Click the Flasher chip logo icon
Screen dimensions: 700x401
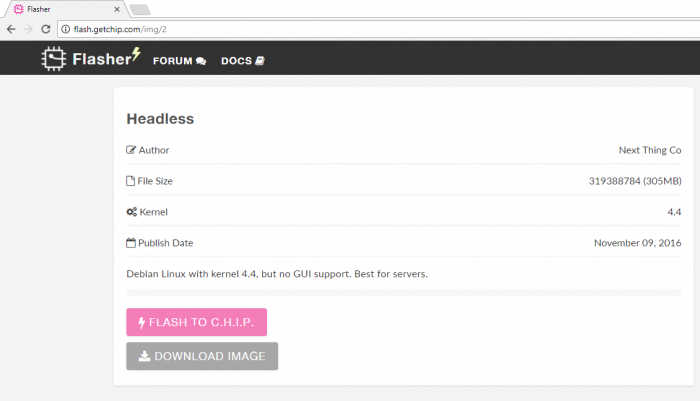coord(54,58)
